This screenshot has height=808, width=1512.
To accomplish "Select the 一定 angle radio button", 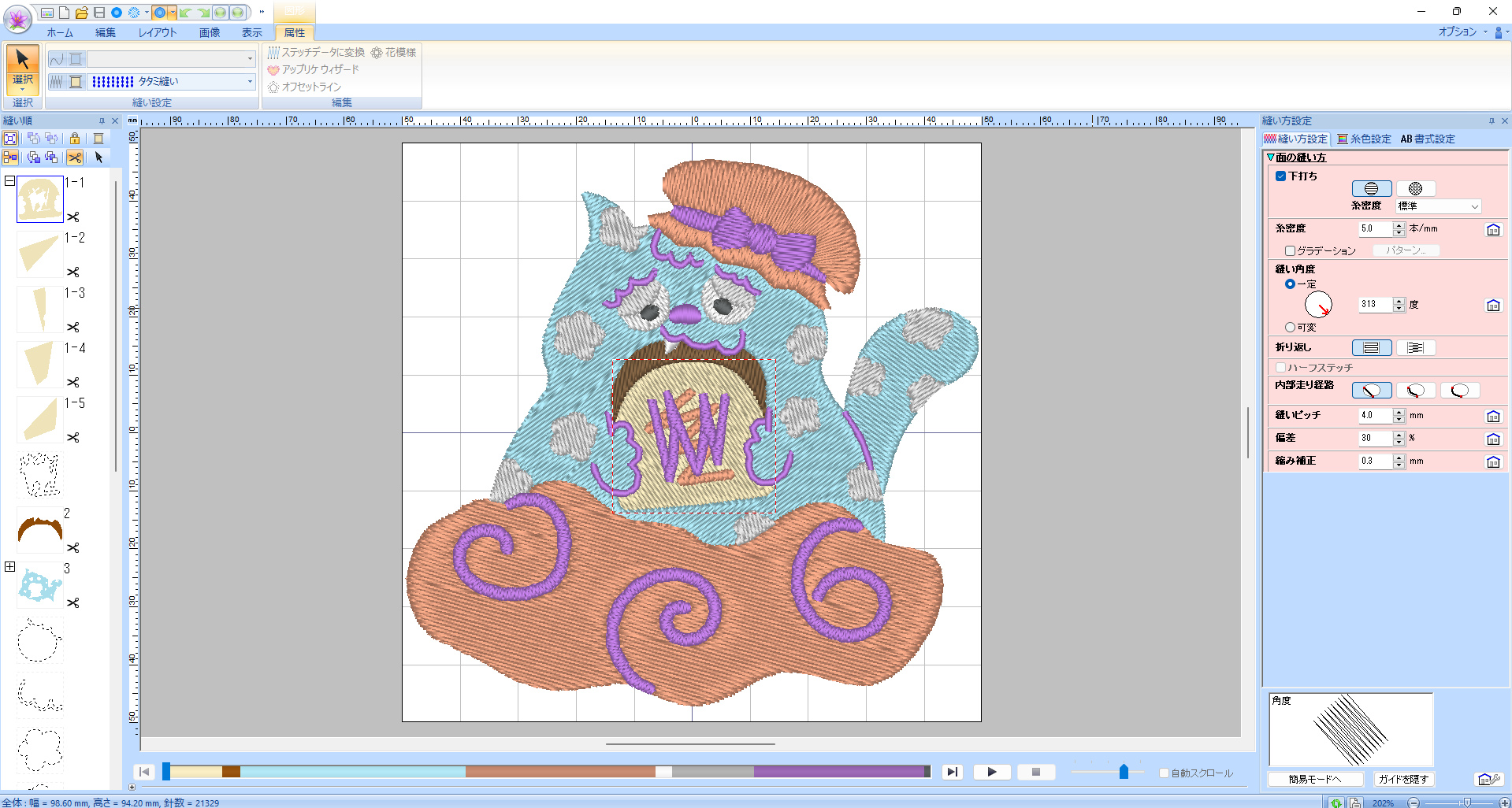I will pos(1290,284).
